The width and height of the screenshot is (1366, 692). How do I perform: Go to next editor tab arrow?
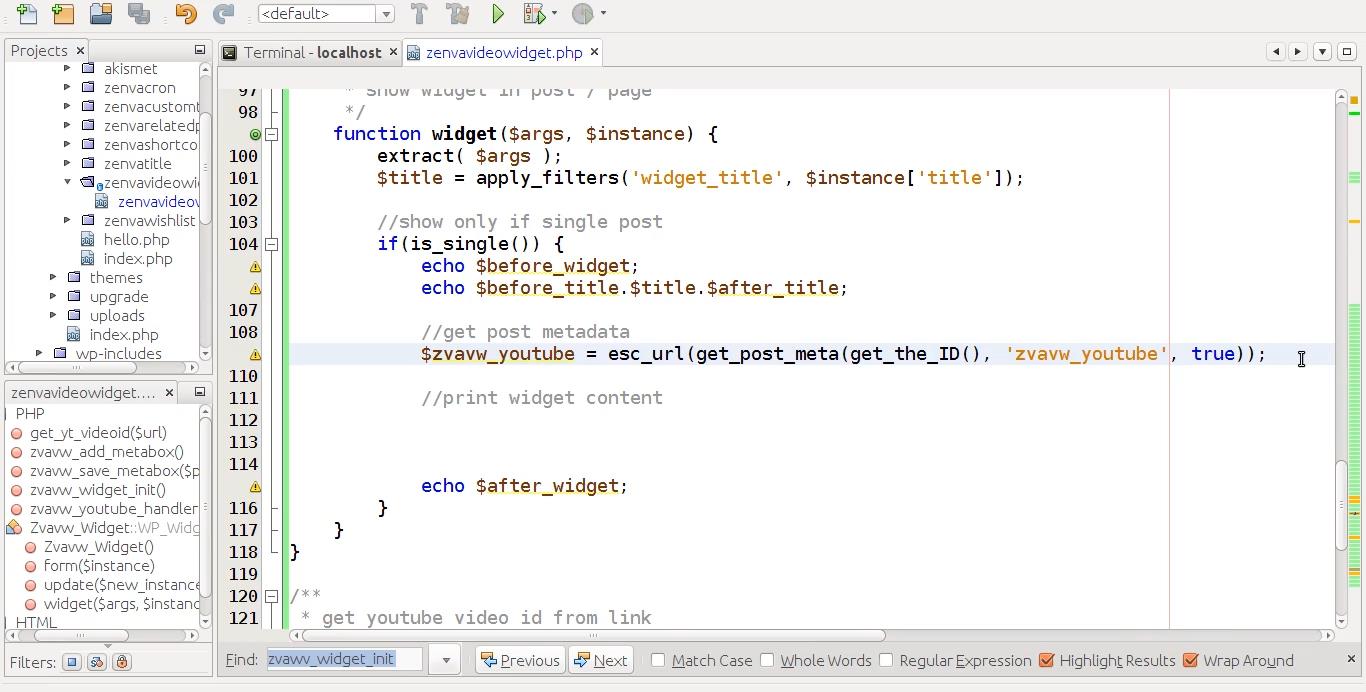click(1298, 52)
